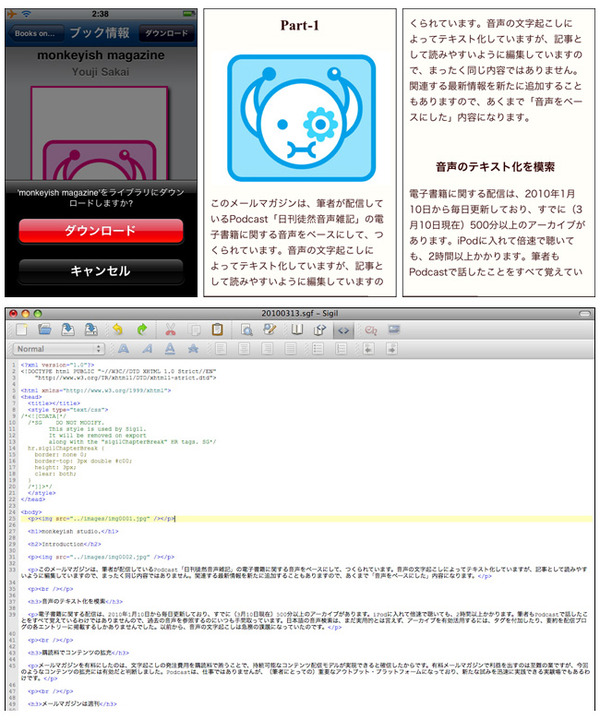Insert a chapter break
Screen dimensions: 600x720
371,330
